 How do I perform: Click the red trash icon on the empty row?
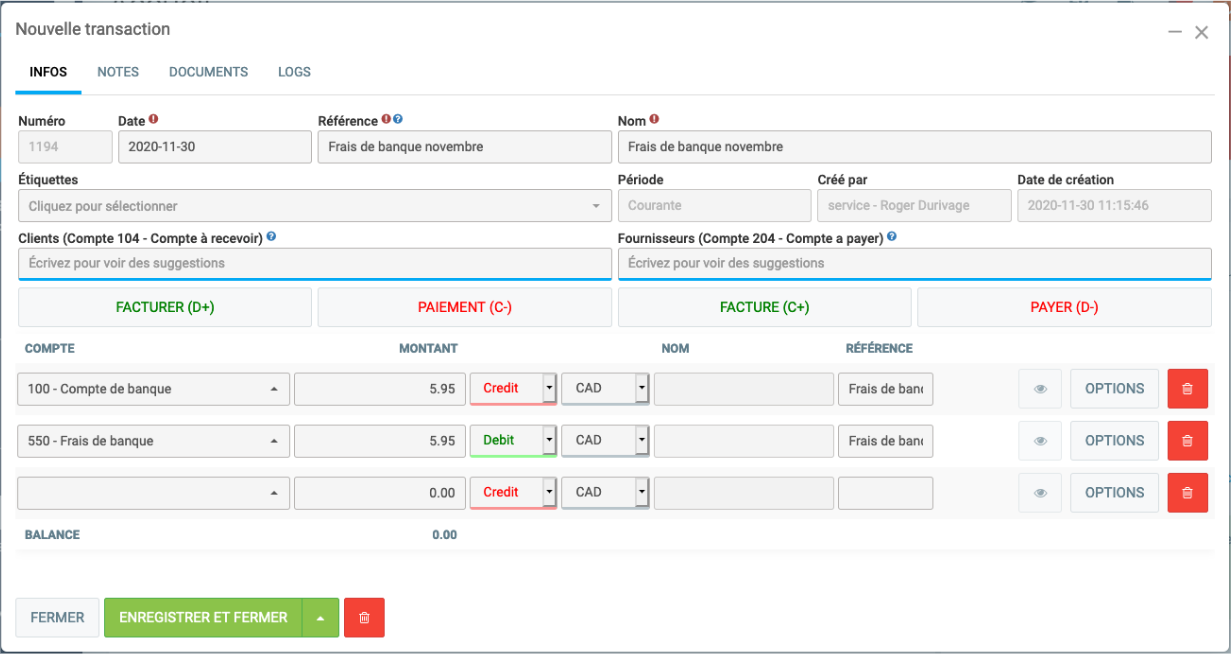(x=1187, y=493)
